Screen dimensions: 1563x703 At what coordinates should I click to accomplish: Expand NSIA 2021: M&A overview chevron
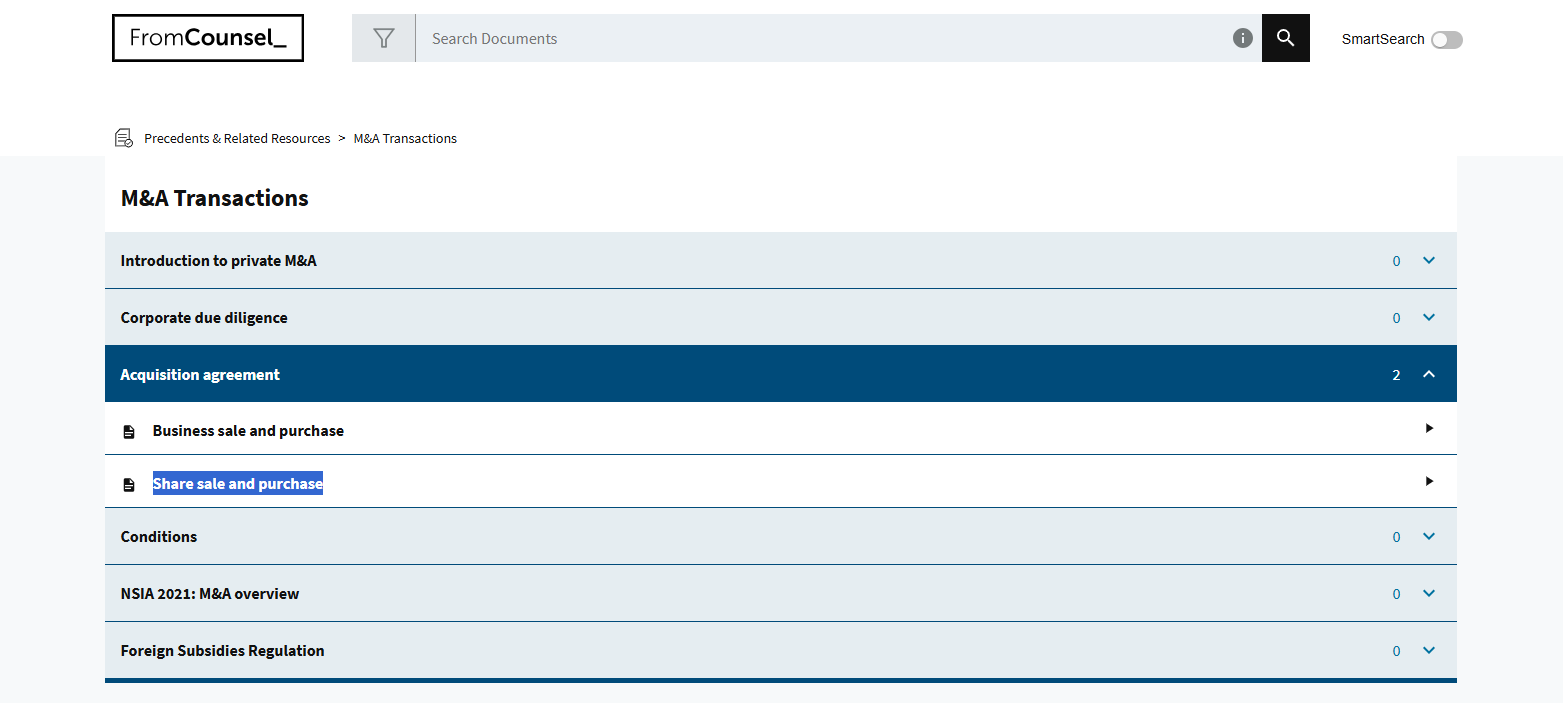click(1429, 594)
